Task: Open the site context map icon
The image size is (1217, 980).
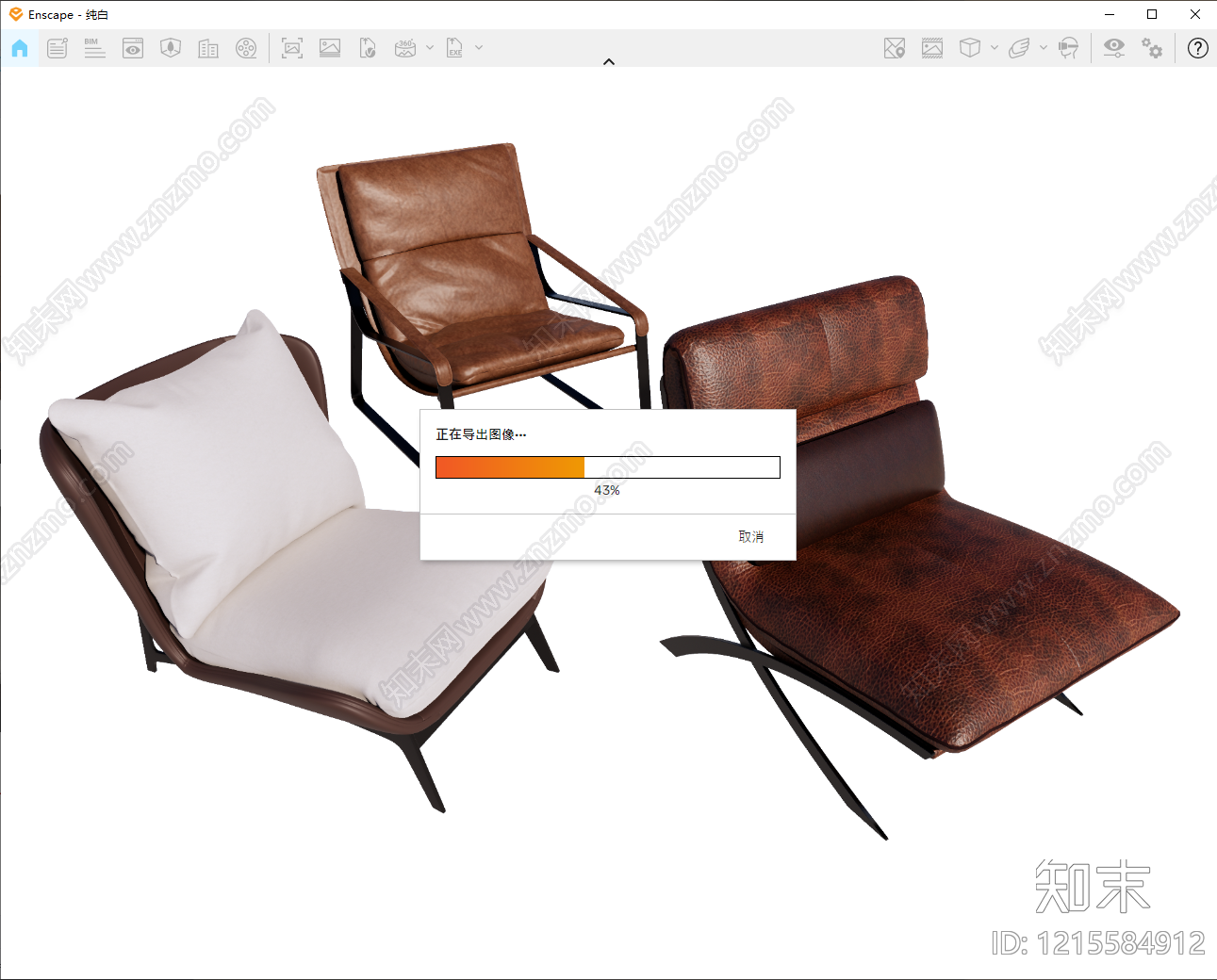Action: click(171, 48)
